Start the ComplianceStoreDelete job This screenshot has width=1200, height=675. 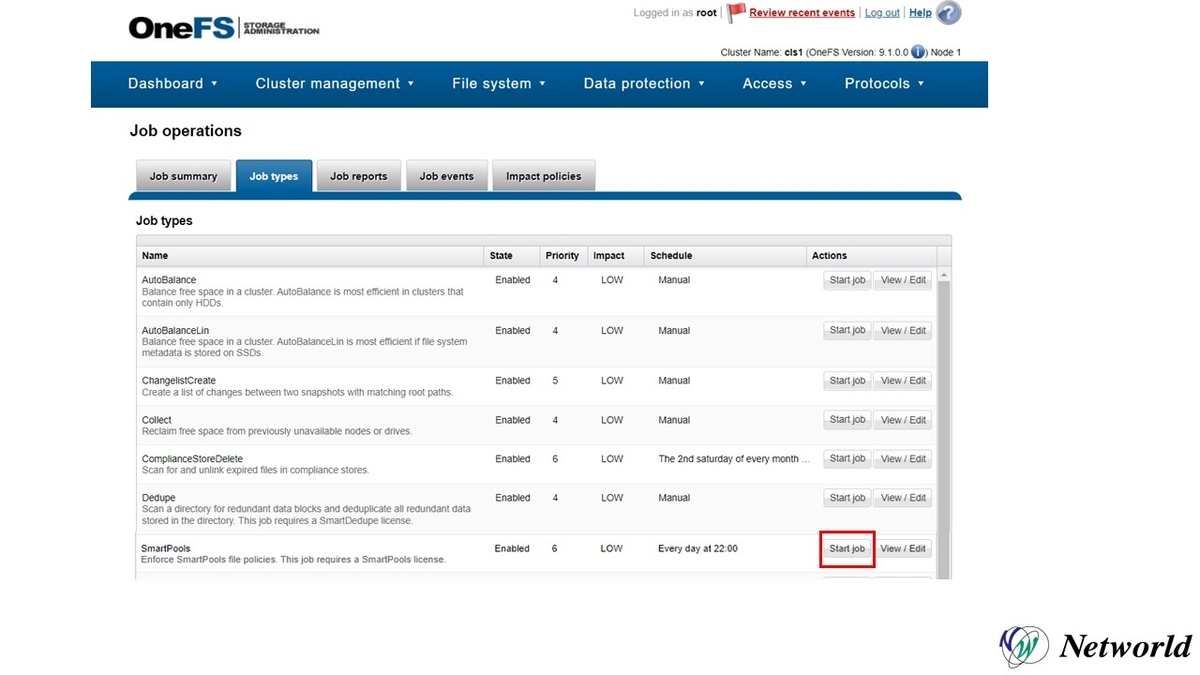click(847, 459)
